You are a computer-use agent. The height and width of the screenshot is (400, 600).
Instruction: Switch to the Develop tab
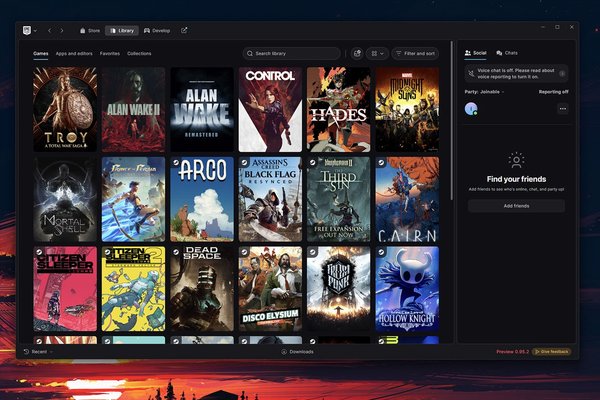coord(157,31)
